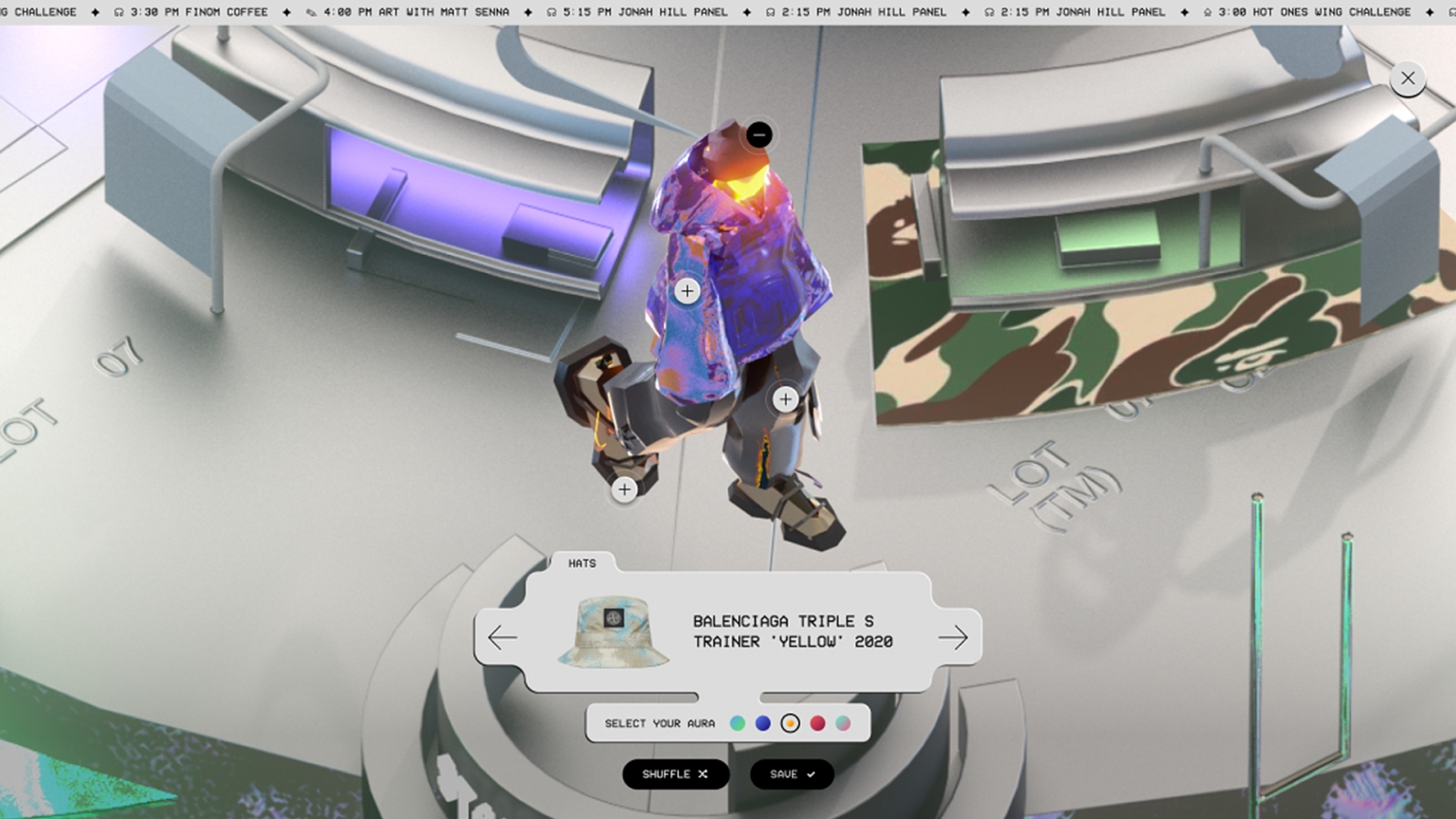This screenshot has height=819, width=1456.
Task: Close the avatar customizer panel
Action: coord(1408,78)
